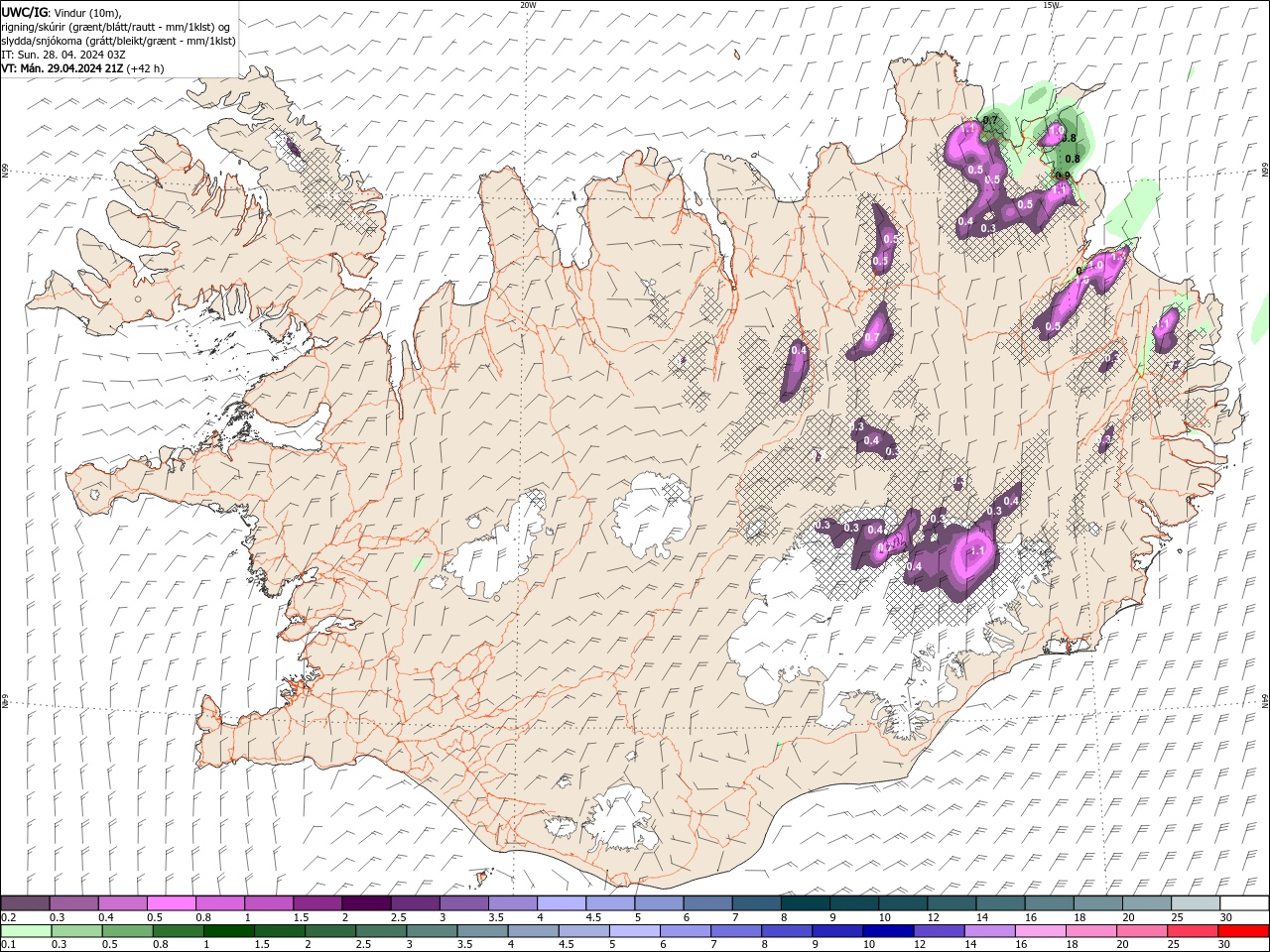Click the '20W' longitude label at top

[528, 5]
